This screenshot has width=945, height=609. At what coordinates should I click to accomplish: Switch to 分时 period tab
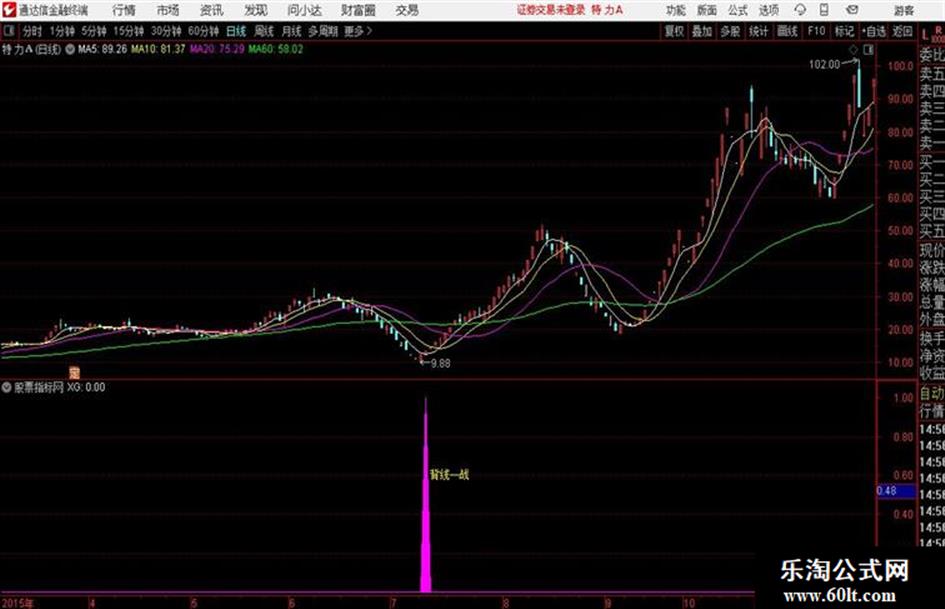(32, 31)
